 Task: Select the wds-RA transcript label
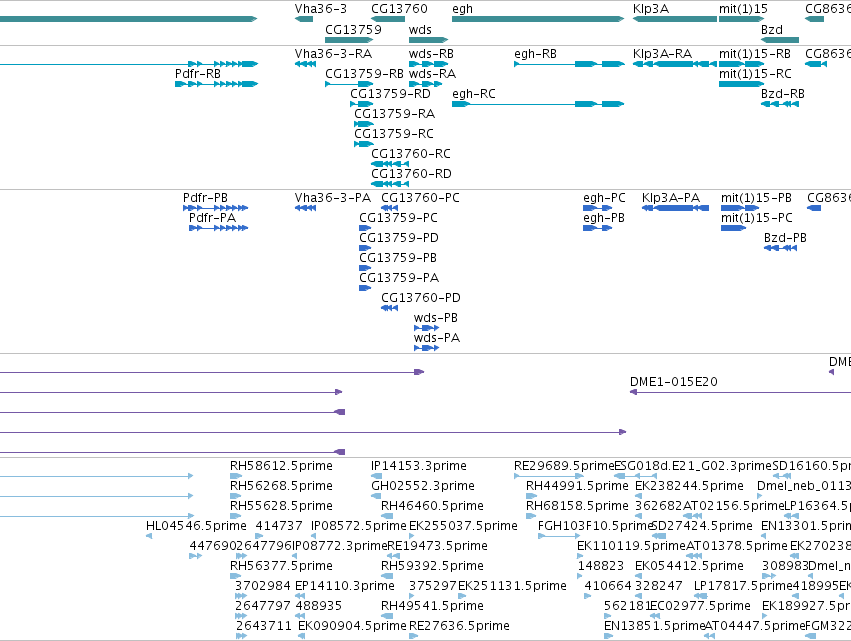[432, 74]
